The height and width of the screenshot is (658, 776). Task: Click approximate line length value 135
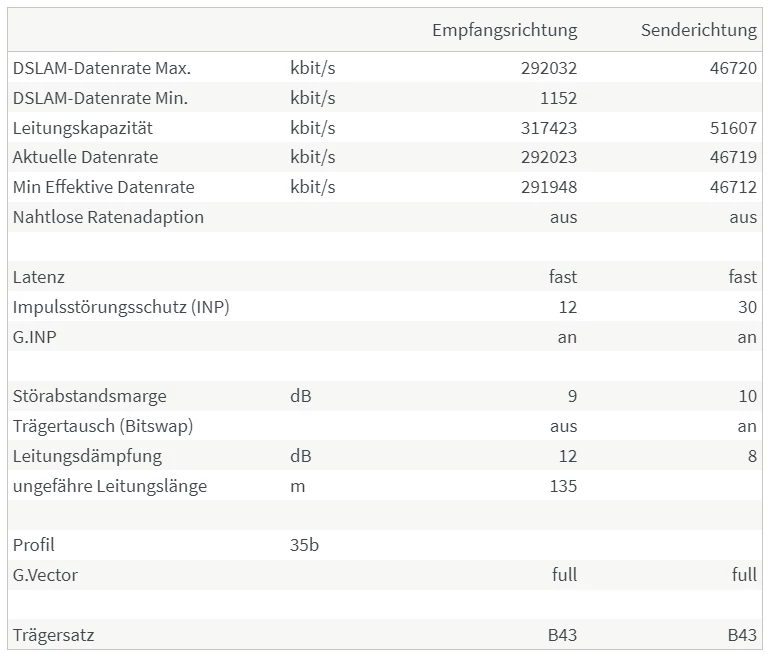coord(562,486)
